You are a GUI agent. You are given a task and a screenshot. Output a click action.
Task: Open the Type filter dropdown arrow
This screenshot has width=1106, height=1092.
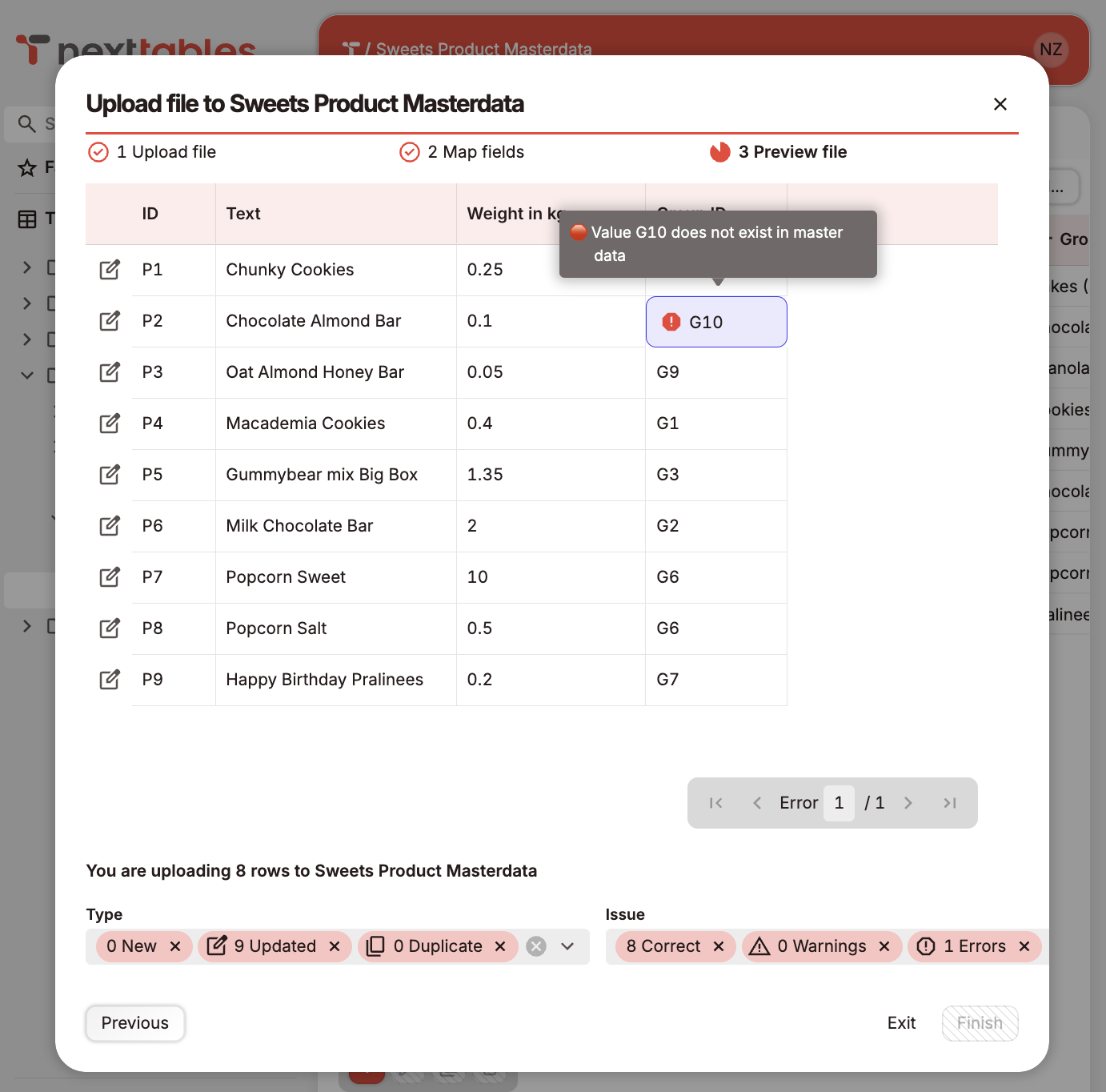567,946
